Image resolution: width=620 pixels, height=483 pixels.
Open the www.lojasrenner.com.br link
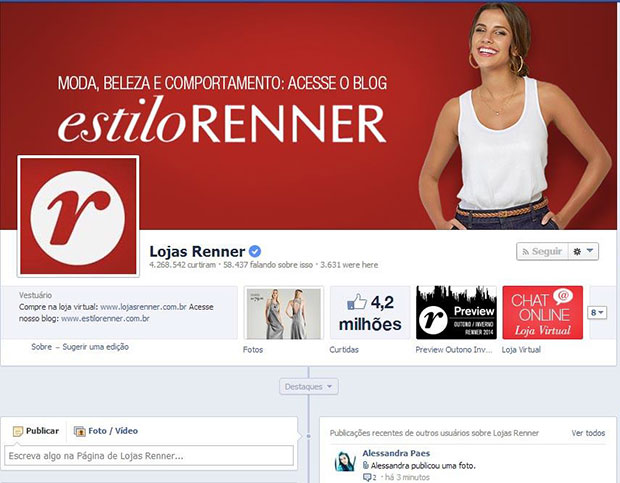(143, 307)
